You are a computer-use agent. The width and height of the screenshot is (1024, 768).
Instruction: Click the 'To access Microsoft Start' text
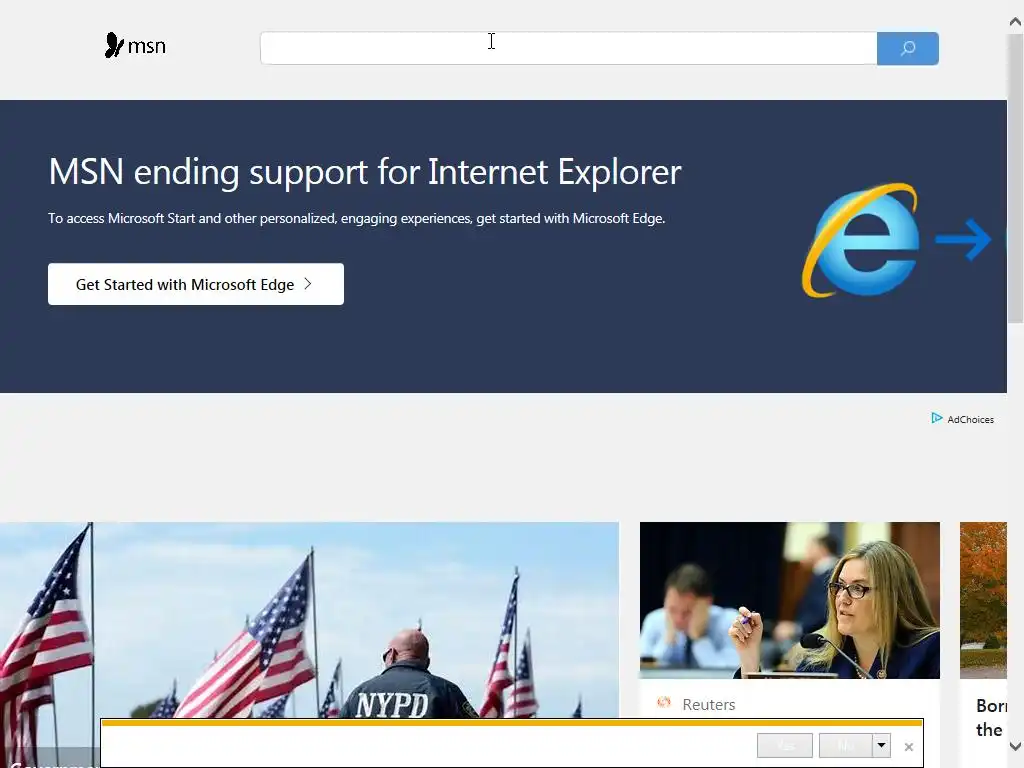click(x=357, y=218)
